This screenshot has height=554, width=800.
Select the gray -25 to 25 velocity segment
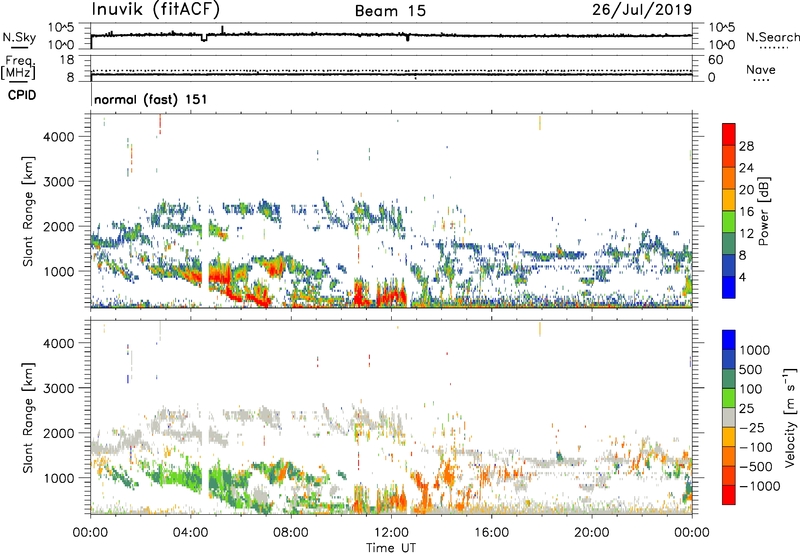click(x=729, y=417)
